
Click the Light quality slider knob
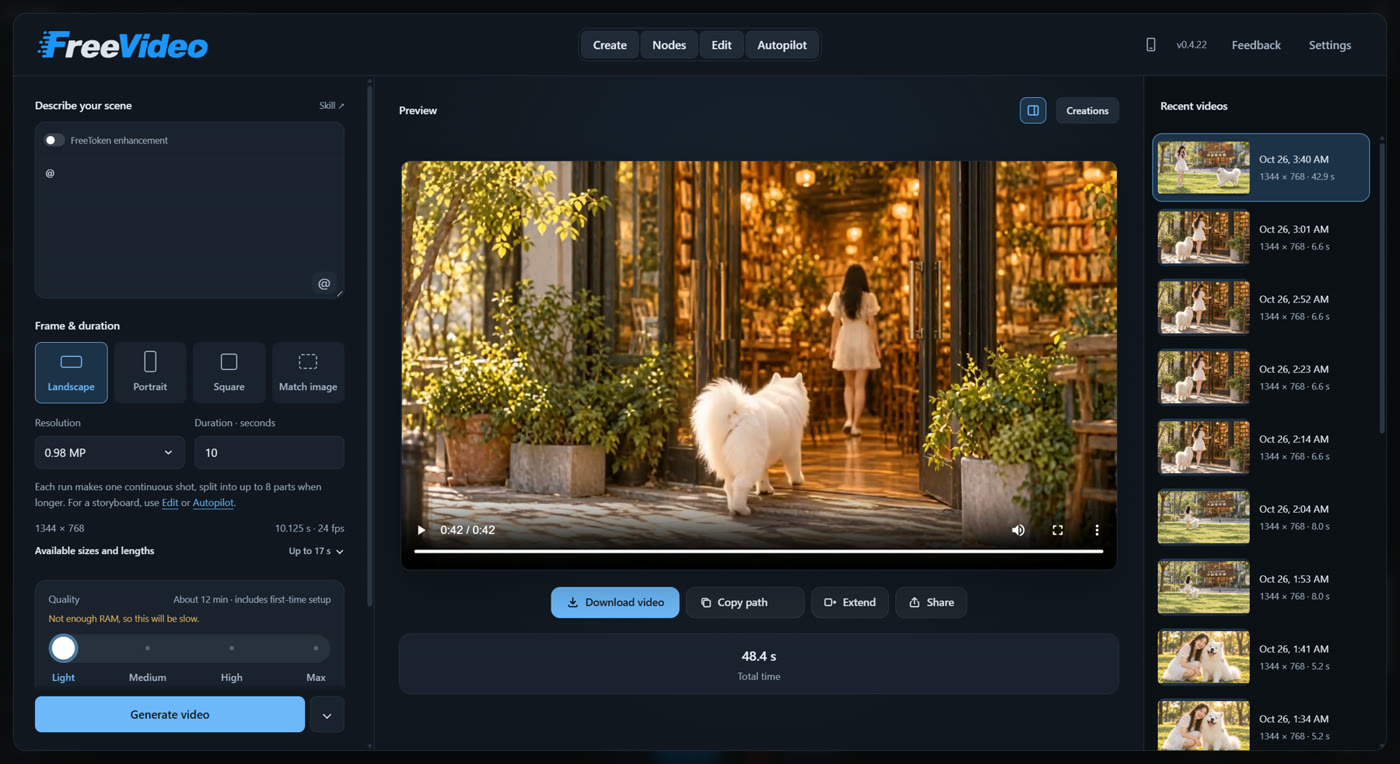click(63, 648)
